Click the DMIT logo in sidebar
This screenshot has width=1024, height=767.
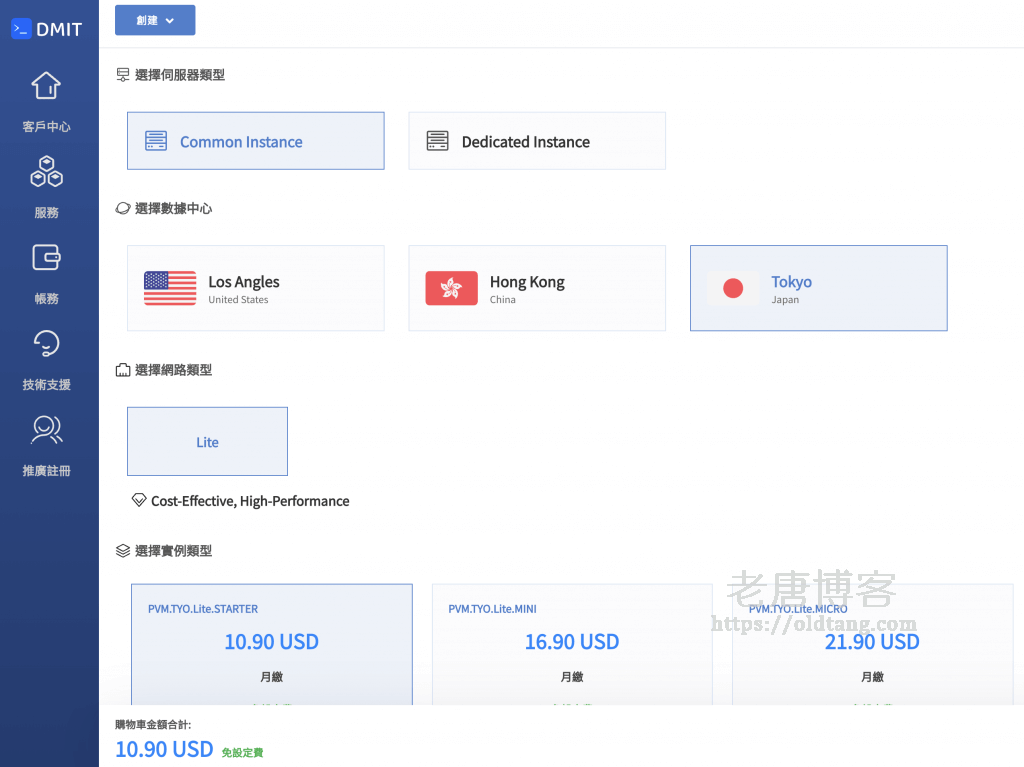47,29
